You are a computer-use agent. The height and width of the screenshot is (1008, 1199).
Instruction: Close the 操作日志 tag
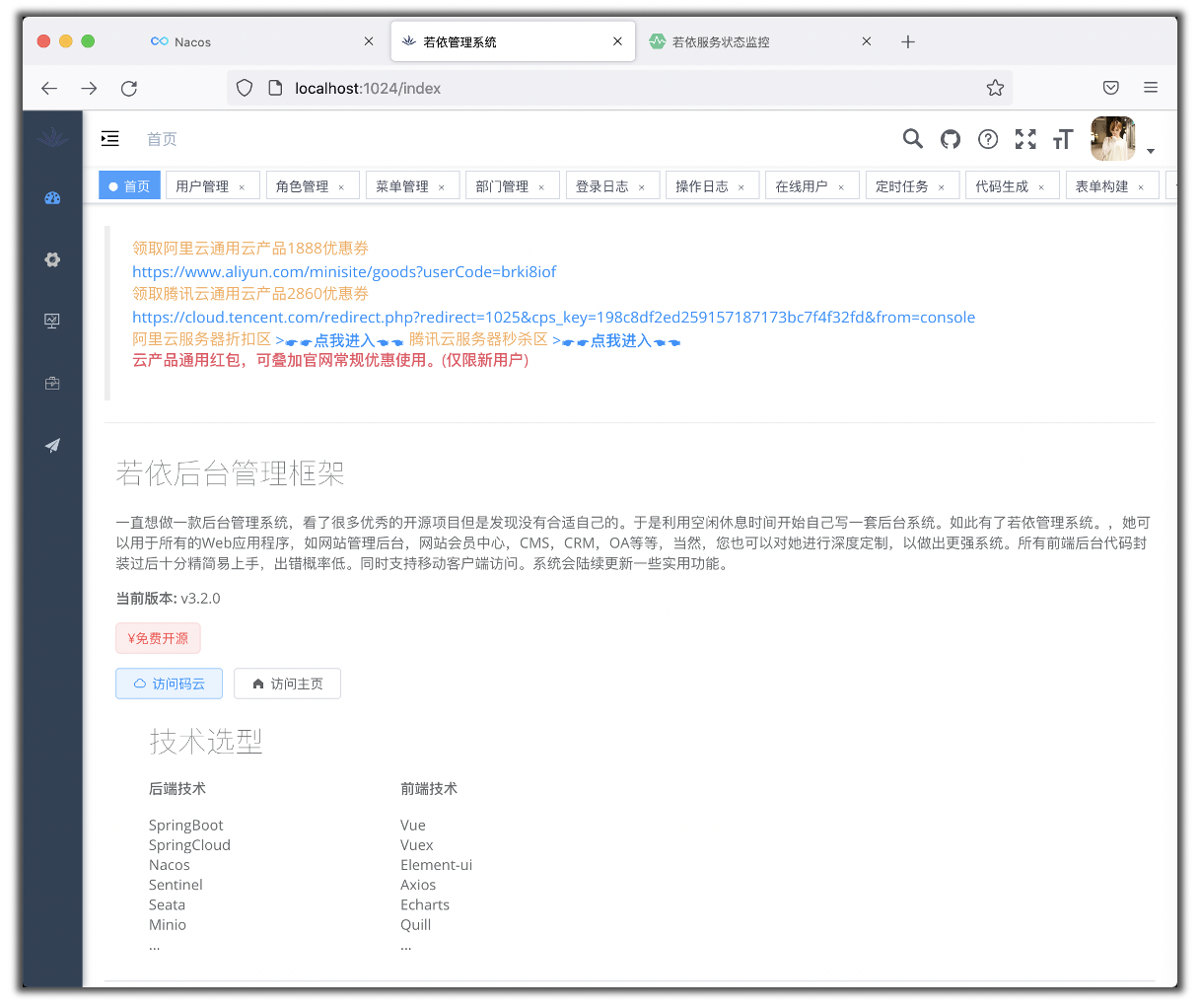(741, 186)
